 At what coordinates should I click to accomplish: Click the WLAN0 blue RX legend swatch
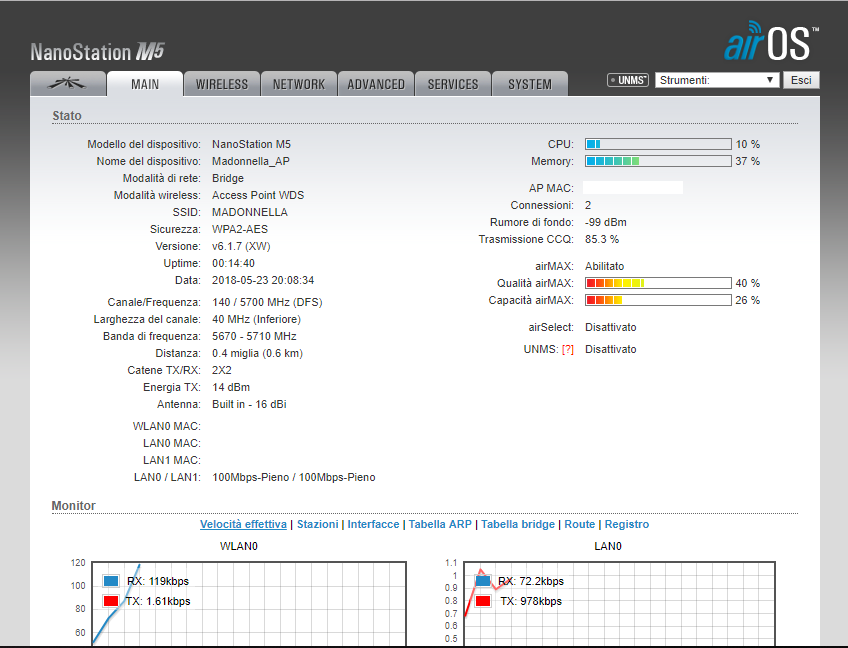111,581
